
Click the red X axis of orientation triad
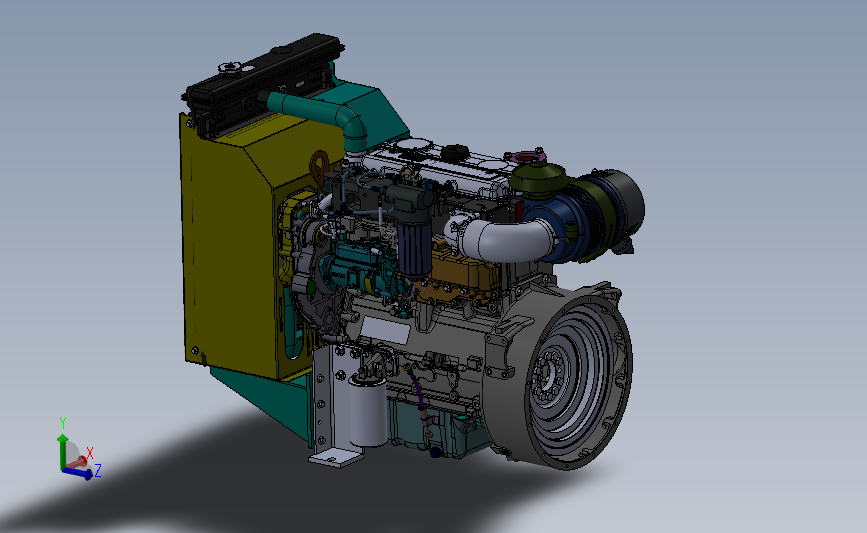tap(77, 462)
